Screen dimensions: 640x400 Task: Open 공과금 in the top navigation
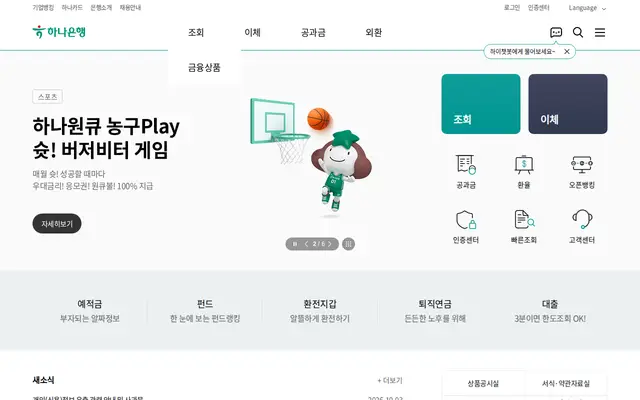[x=313, y=33]
